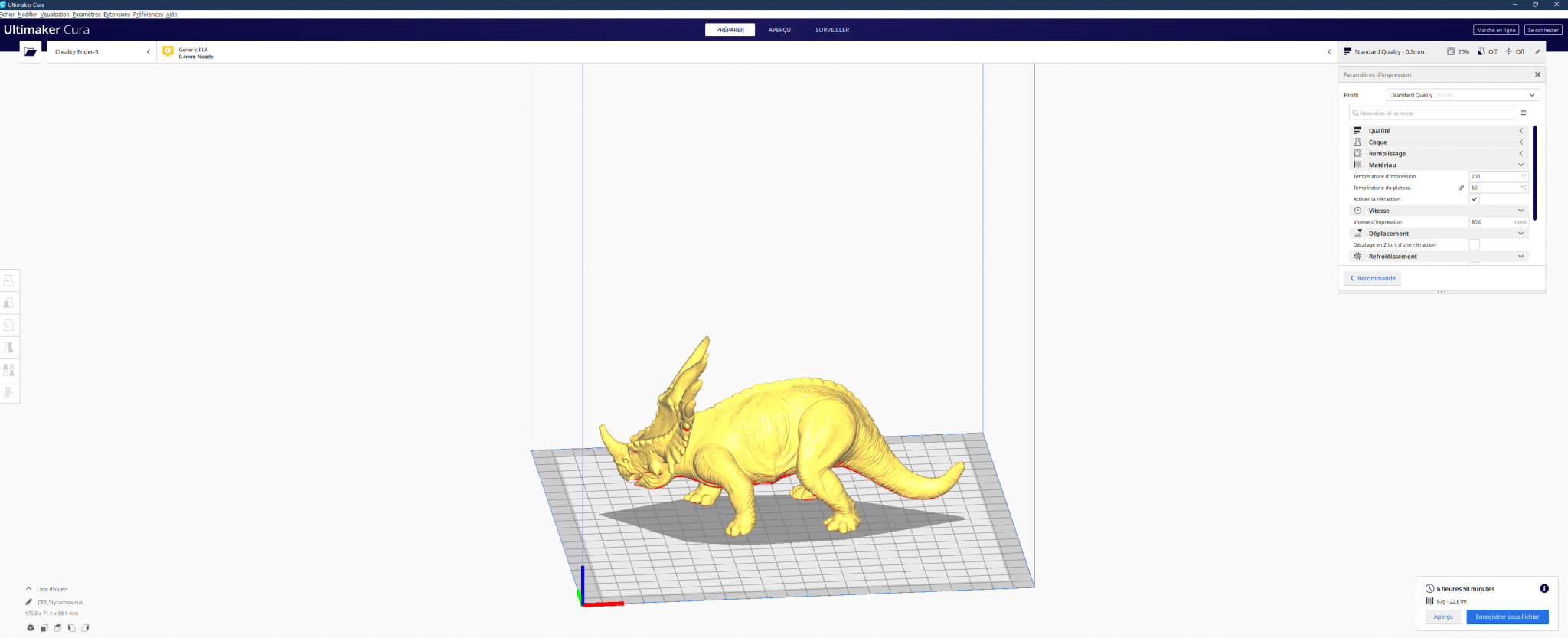The width and height of the screenshot is (1568, 638).
Task: Select the Move tool in left toolbar
Action: point(9,280)
